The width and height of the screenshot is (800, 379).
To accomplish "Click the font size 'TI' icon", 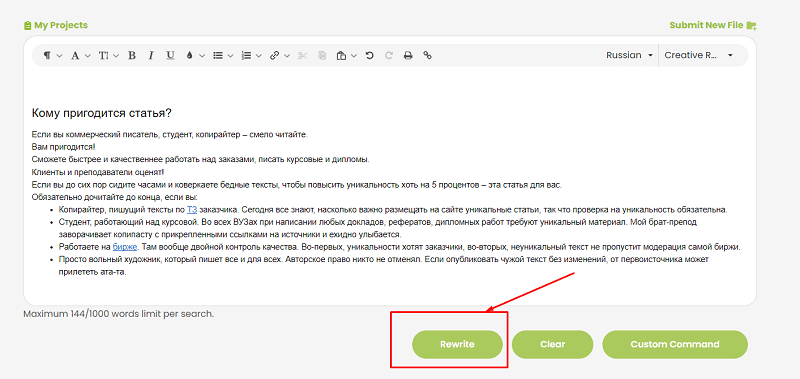I will tap(104, 56).
